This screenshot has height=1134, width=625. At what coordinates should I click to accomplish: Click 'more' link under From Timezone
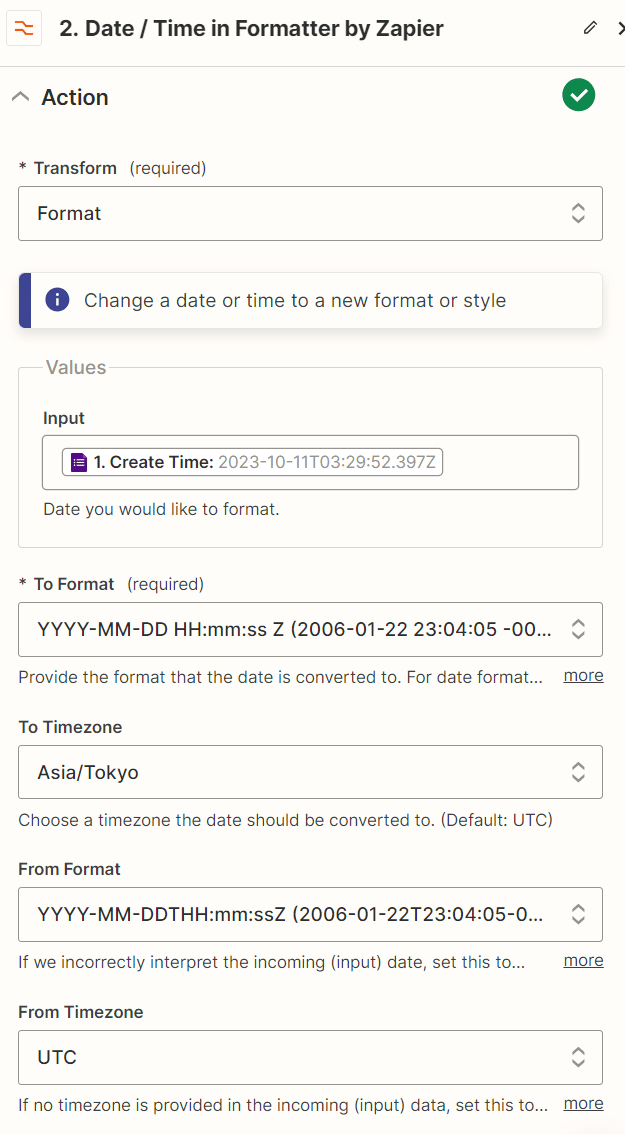583,1104
